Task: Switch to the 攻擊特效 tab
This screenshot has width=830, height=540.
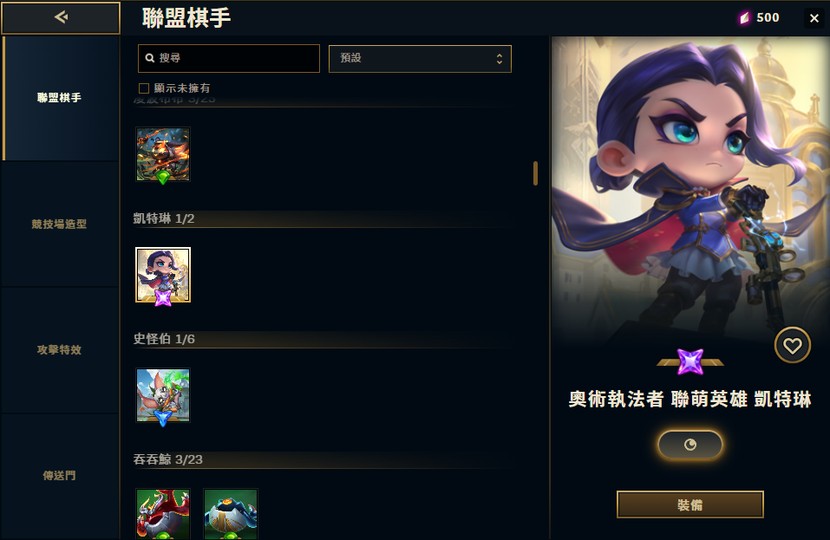Action: pos(59,350)
